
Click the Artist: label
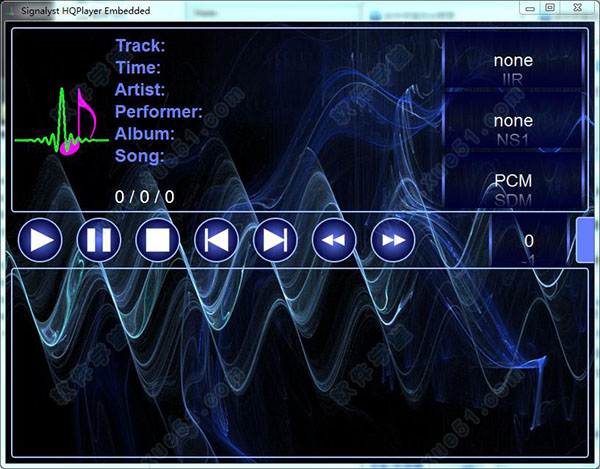point(140,90)
